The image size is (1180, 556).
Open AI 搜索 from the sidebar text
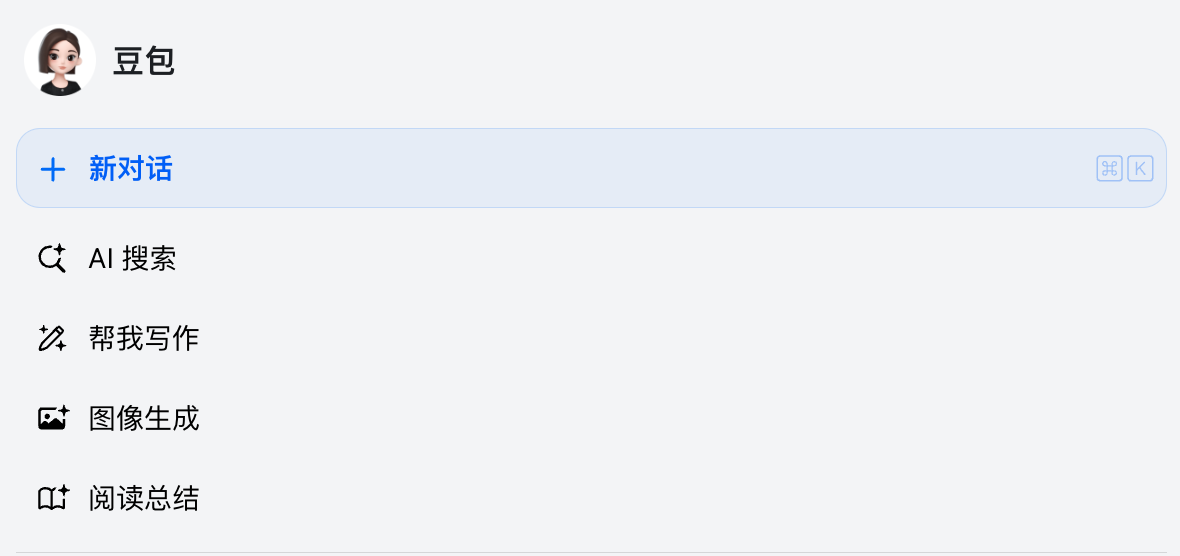tap(132, 259)
